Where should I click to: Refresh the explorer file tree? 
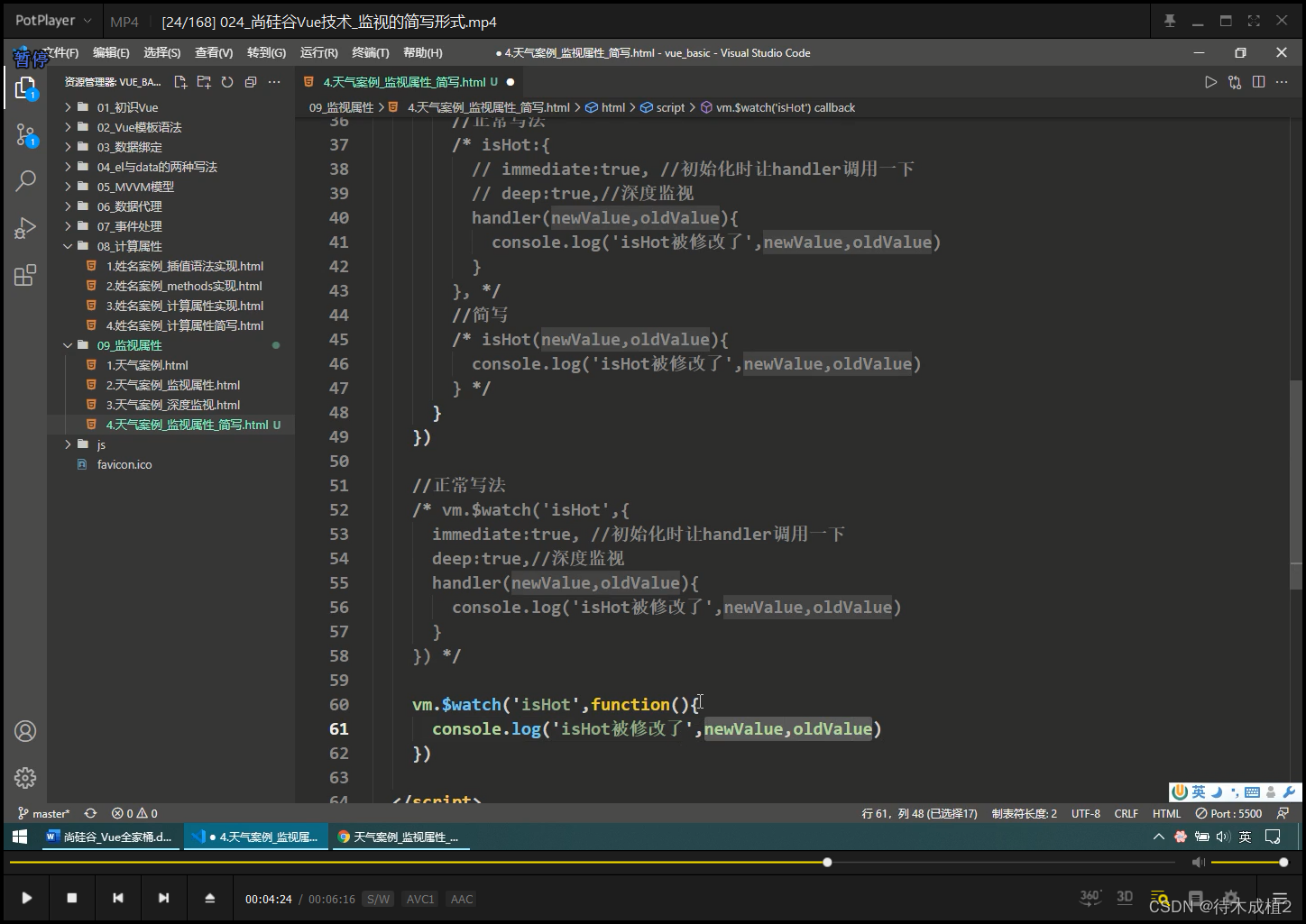pos(227,82)
